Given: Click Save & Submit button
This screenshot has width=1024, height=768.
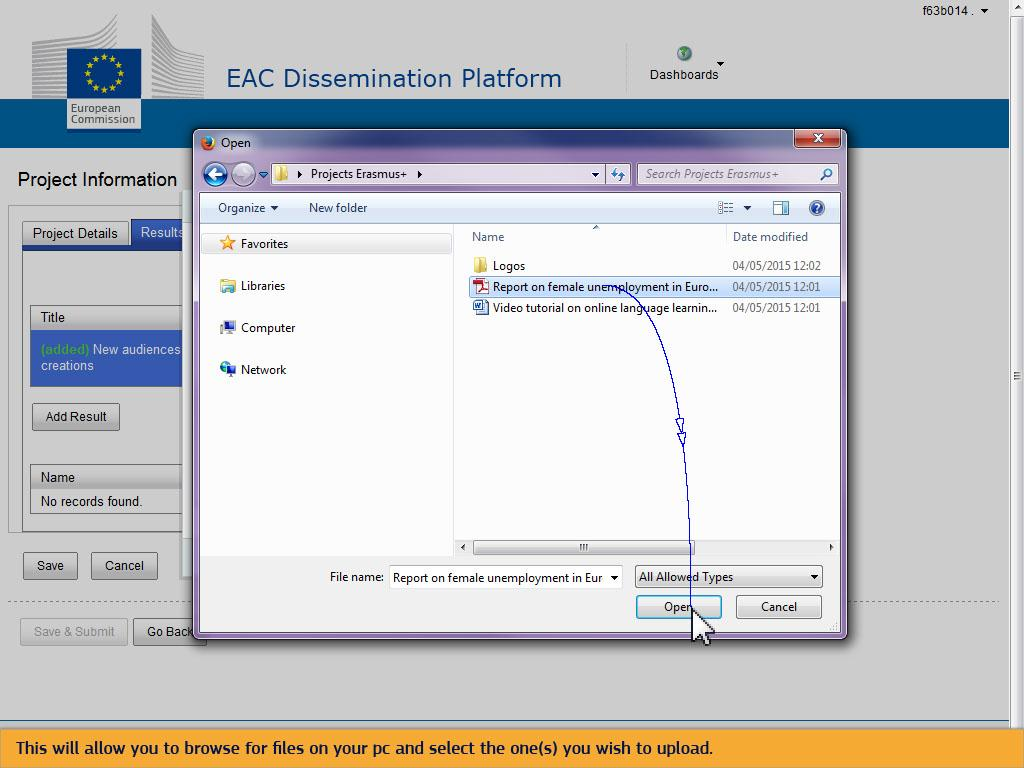Looking at the screenshot, I should coord(74,632).
